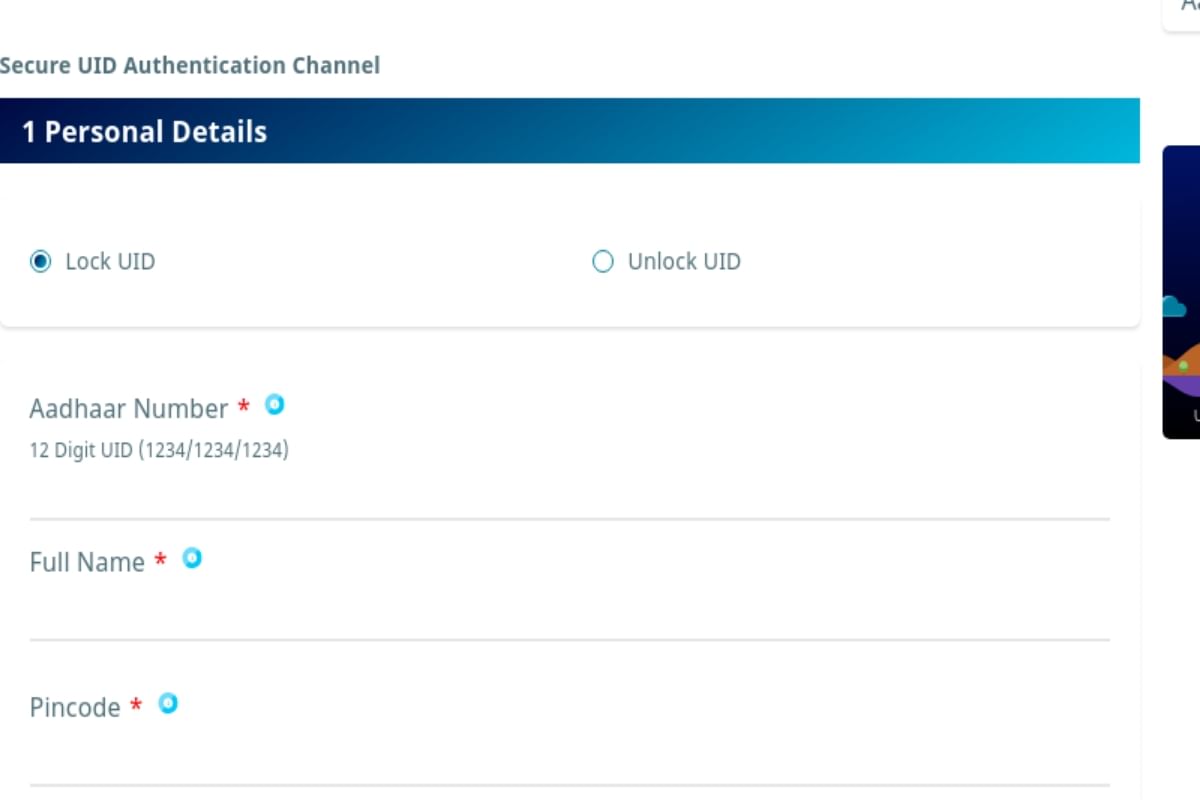
Task: Click the Full Name field label
Action: [87, 562]
